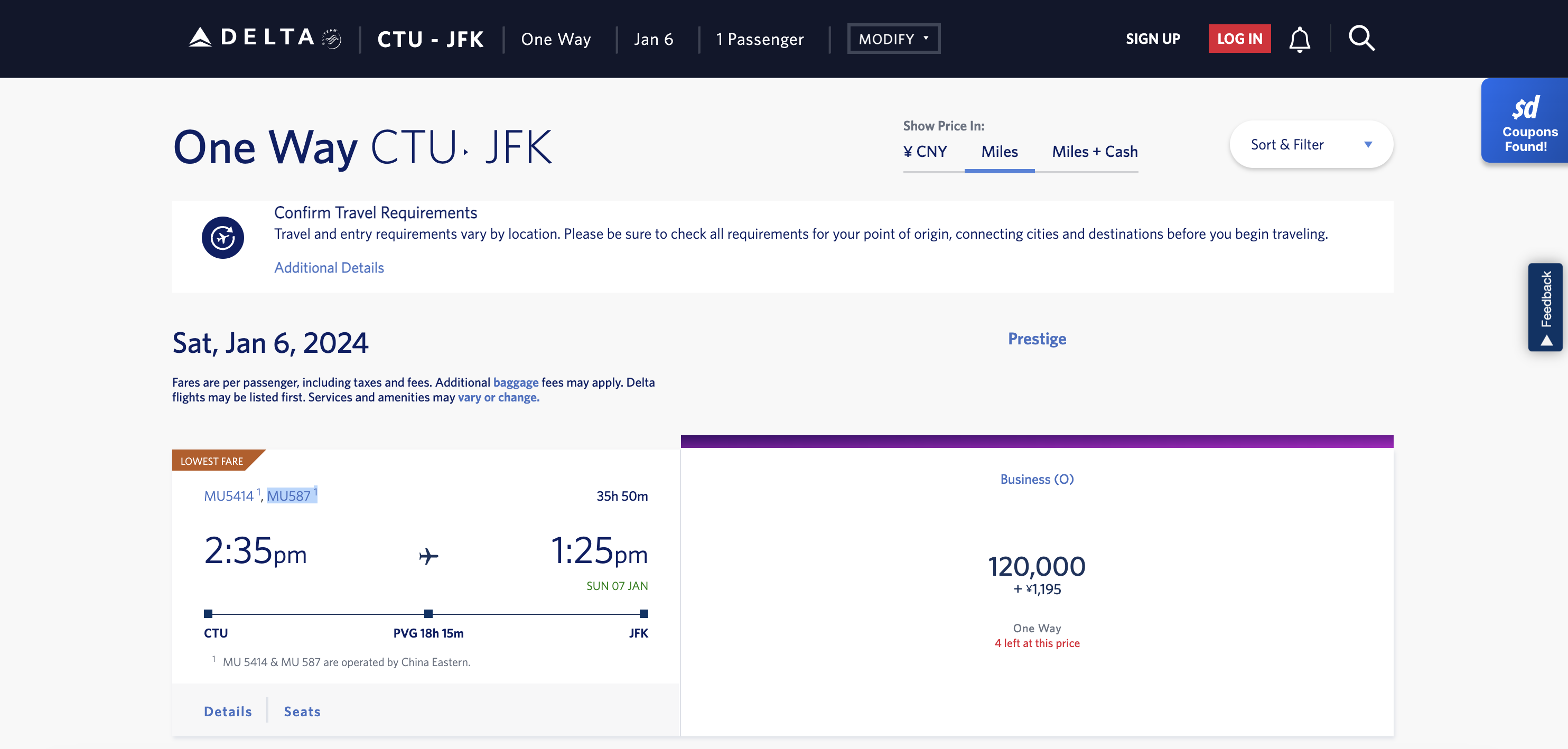This screenshot has width=1568, height=749.
Task: Click the PVG layover marker on route line
Action: 428,613
